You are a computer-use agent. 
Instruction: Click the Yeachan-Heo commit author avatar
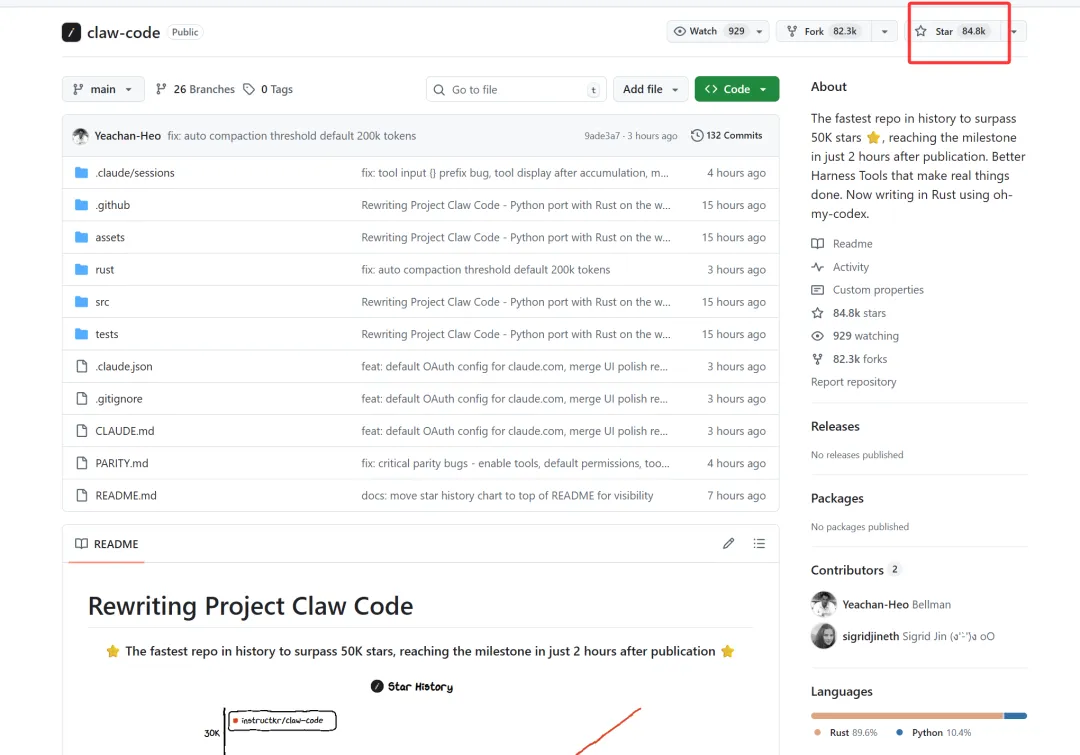point(81,136)
